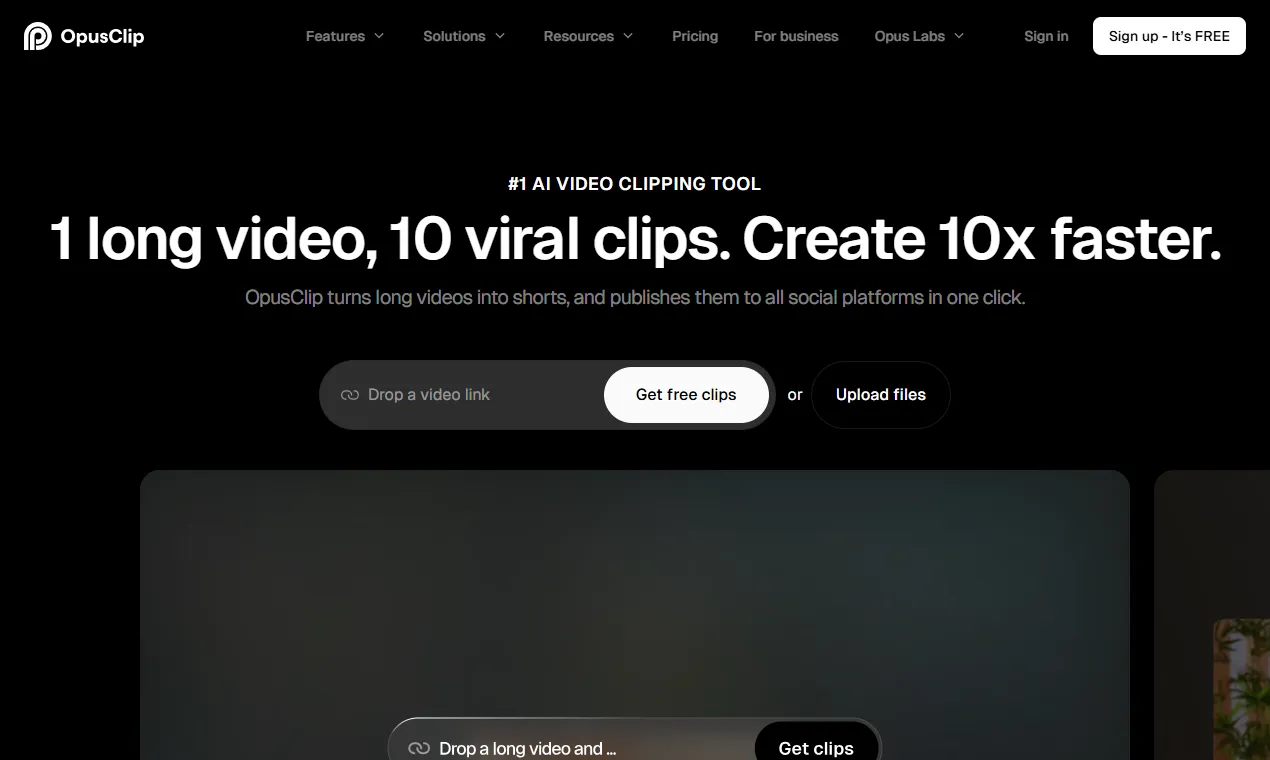Click the link icon in video field
Viewport: 1270px width, 760px height.
(x=350, y=395)
